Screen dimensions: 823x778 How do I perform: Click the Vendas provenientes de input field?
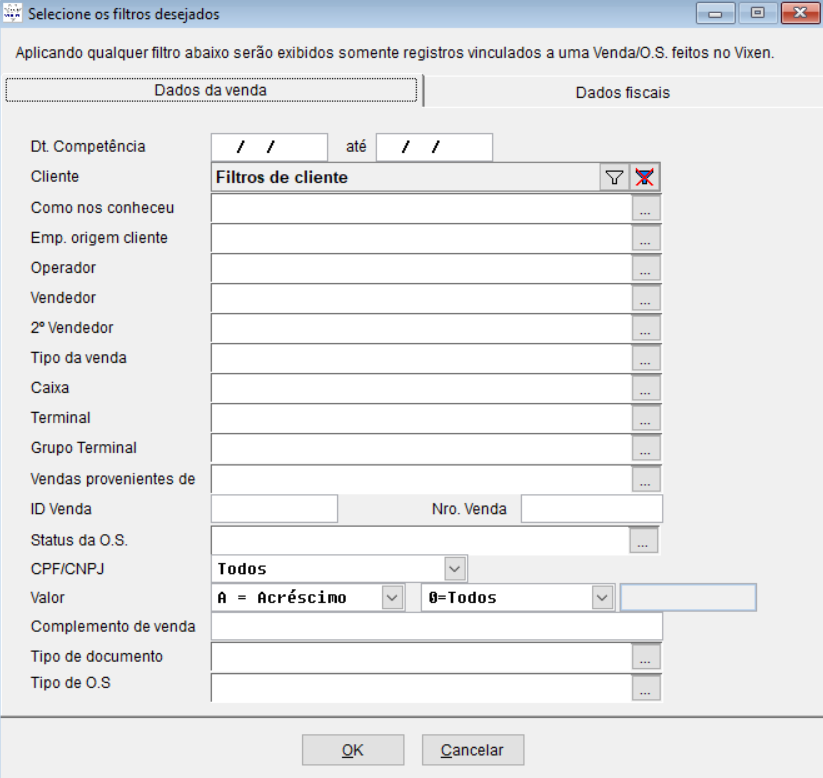point(421,479)
